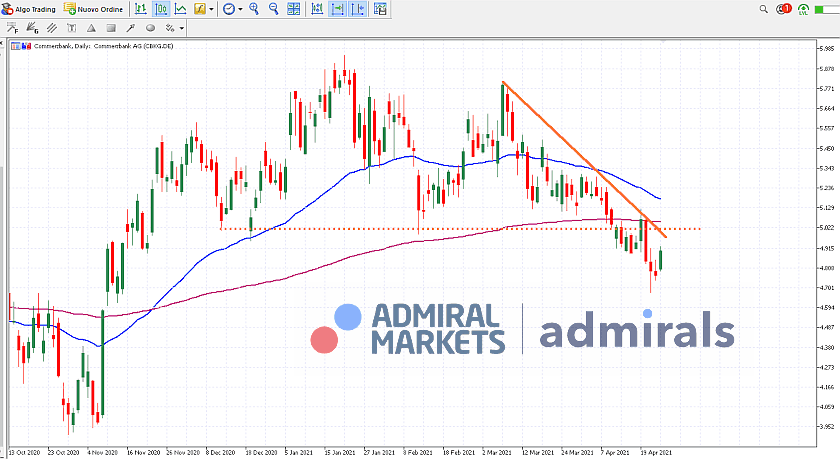Click the green connection status bar

point(827,9)
